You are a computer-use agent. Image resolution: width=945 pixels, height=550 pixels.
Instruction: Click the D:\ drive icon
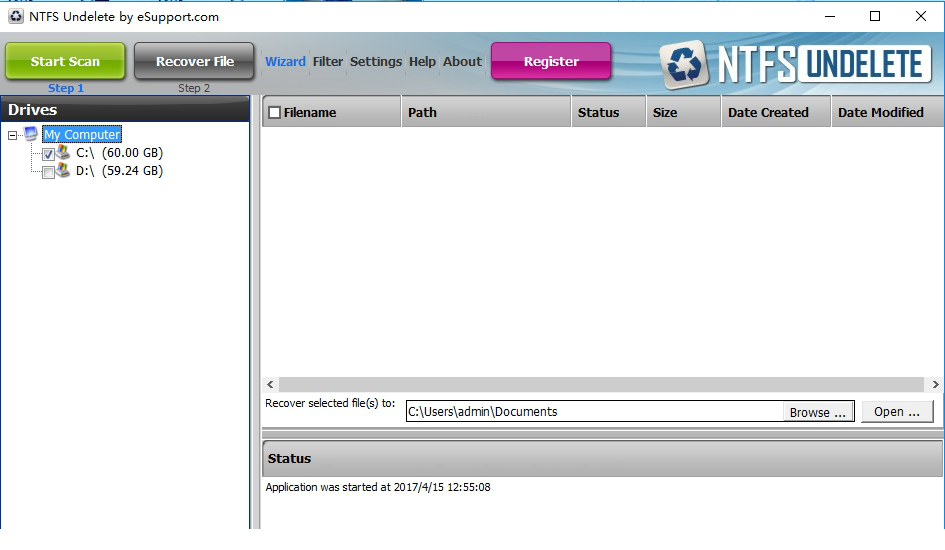click(63, 170)
